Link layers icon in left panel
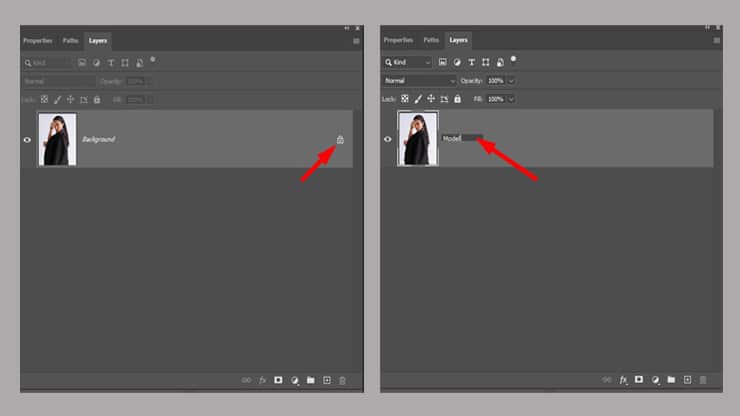The height and width of the screenshot is (416, 740). 246,380
